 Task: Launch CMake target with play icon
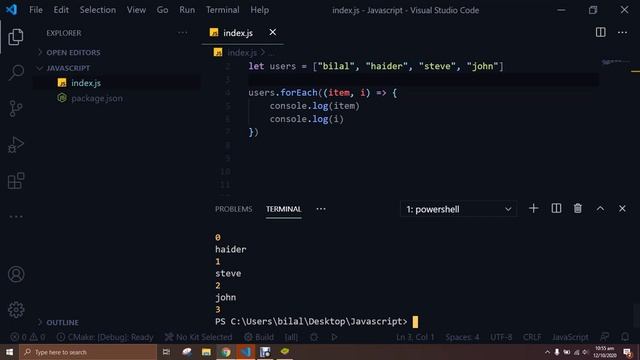point(334,337)
